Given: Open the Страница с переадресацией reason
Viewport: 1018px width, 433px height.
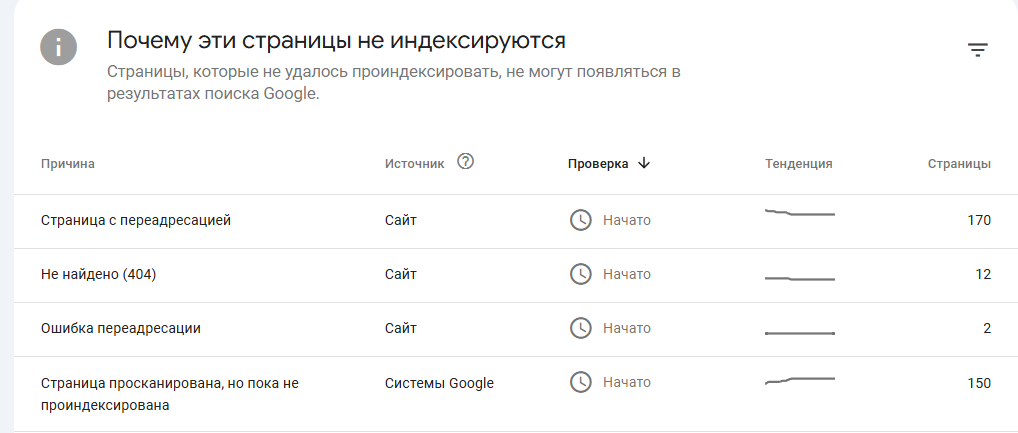Looking at the screenshot, I should pyautogui.click(x=136, y=220).
